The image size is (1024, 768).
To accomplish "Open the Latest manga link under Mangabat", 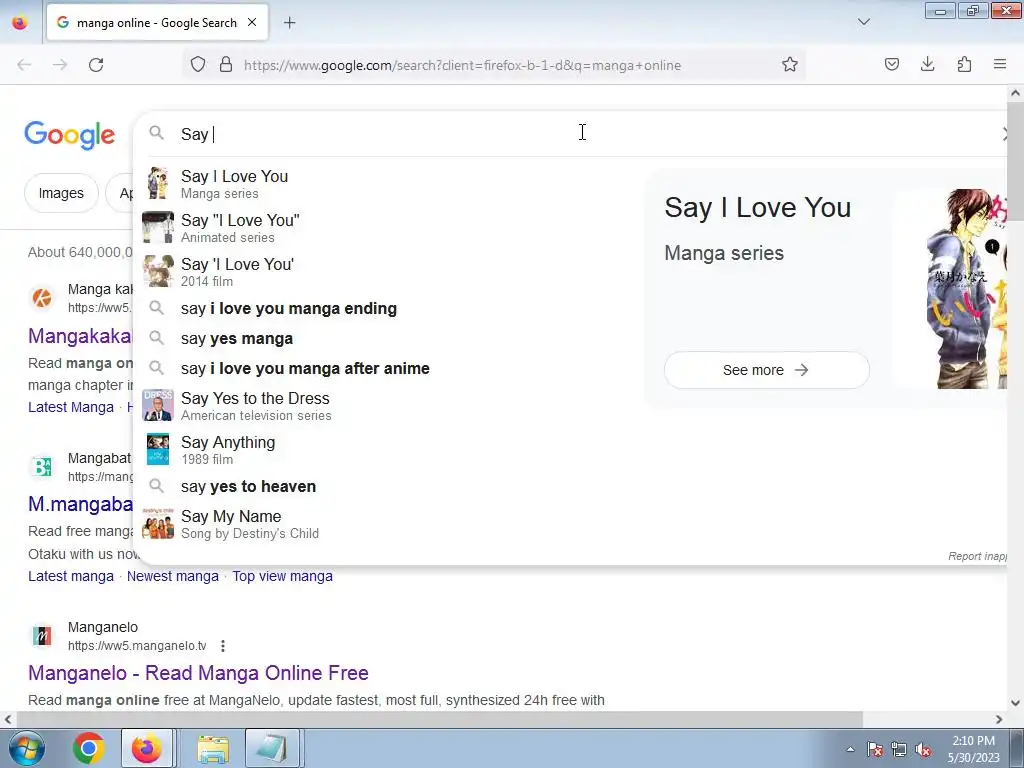I will (x=71, y=576).
